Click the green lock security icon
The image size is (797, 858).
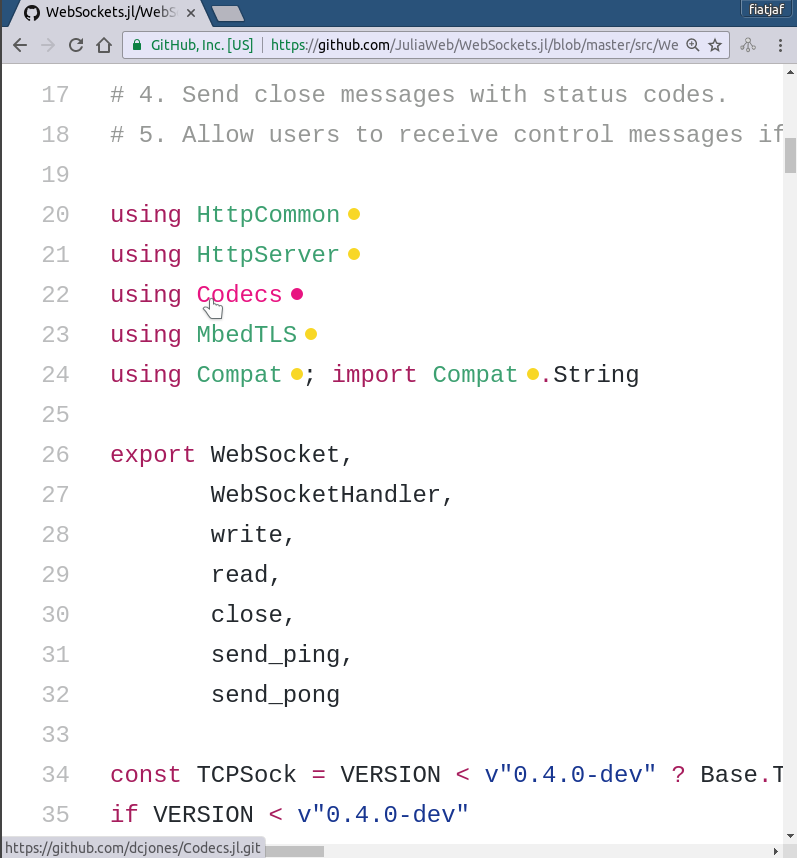click(137, 45)
